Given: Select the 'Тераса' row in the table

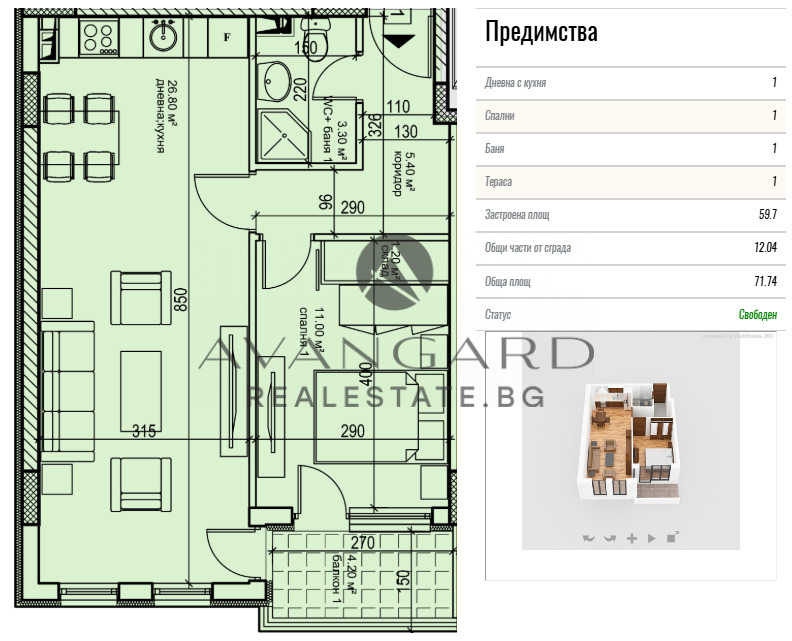Looking at the screenshot, I should pyautogui.click(x=630, y=182).
